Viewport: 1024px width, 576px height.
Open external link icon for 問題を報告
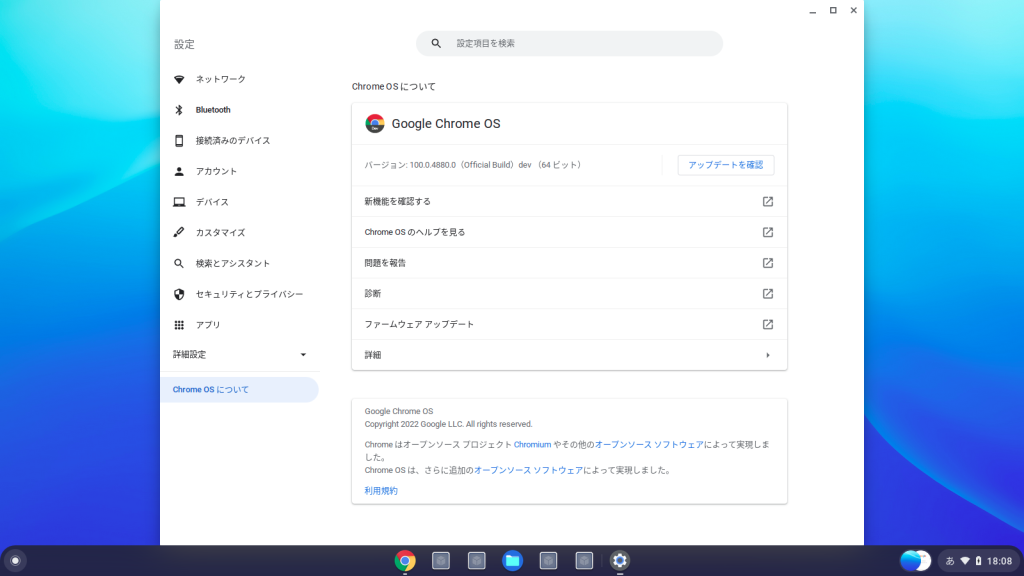pyautogui.click(x=768, y=263)
